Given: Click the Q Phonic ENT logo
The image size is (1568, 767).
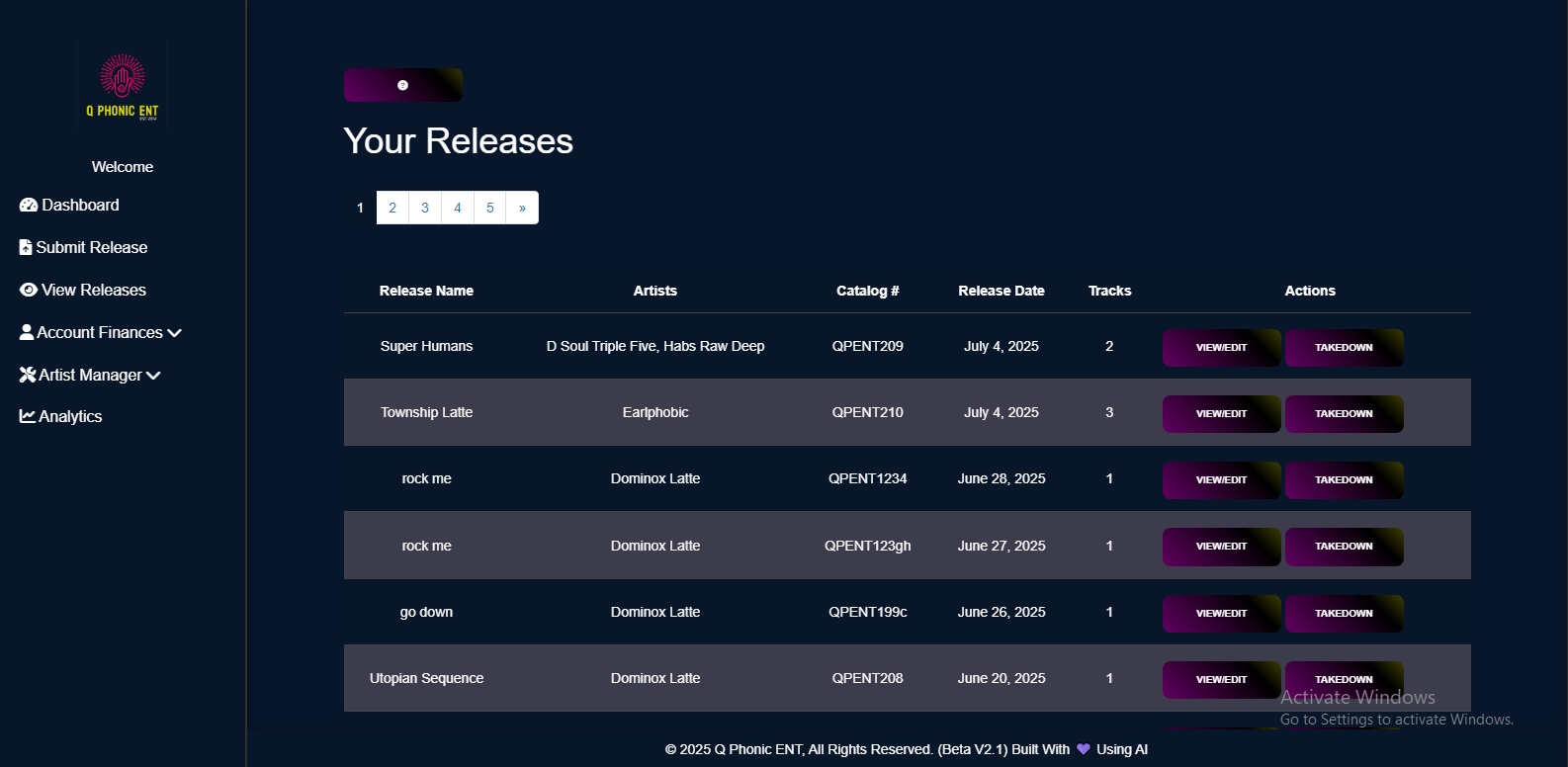Looking at the screenshot, I should (123, 85).
